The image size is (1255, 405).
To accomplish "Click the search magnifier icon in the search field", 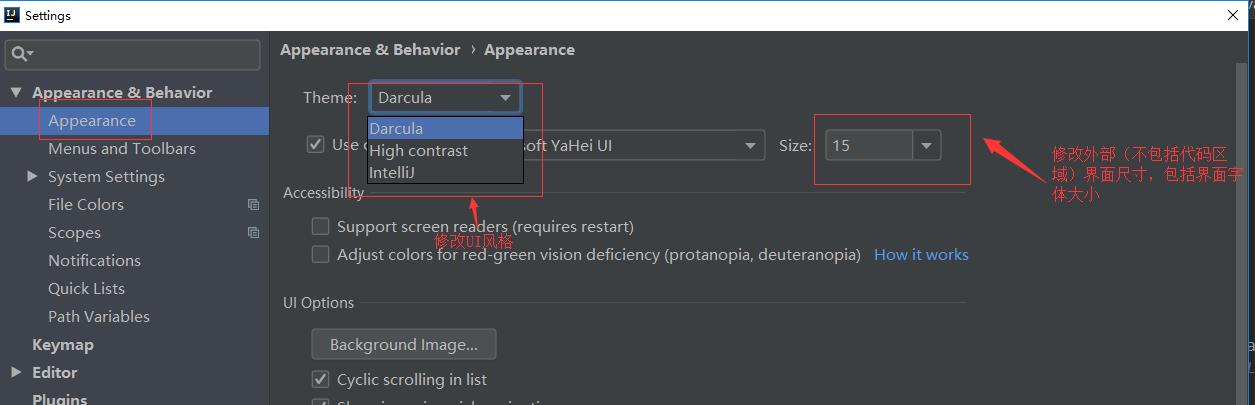I will coord(20,53).
